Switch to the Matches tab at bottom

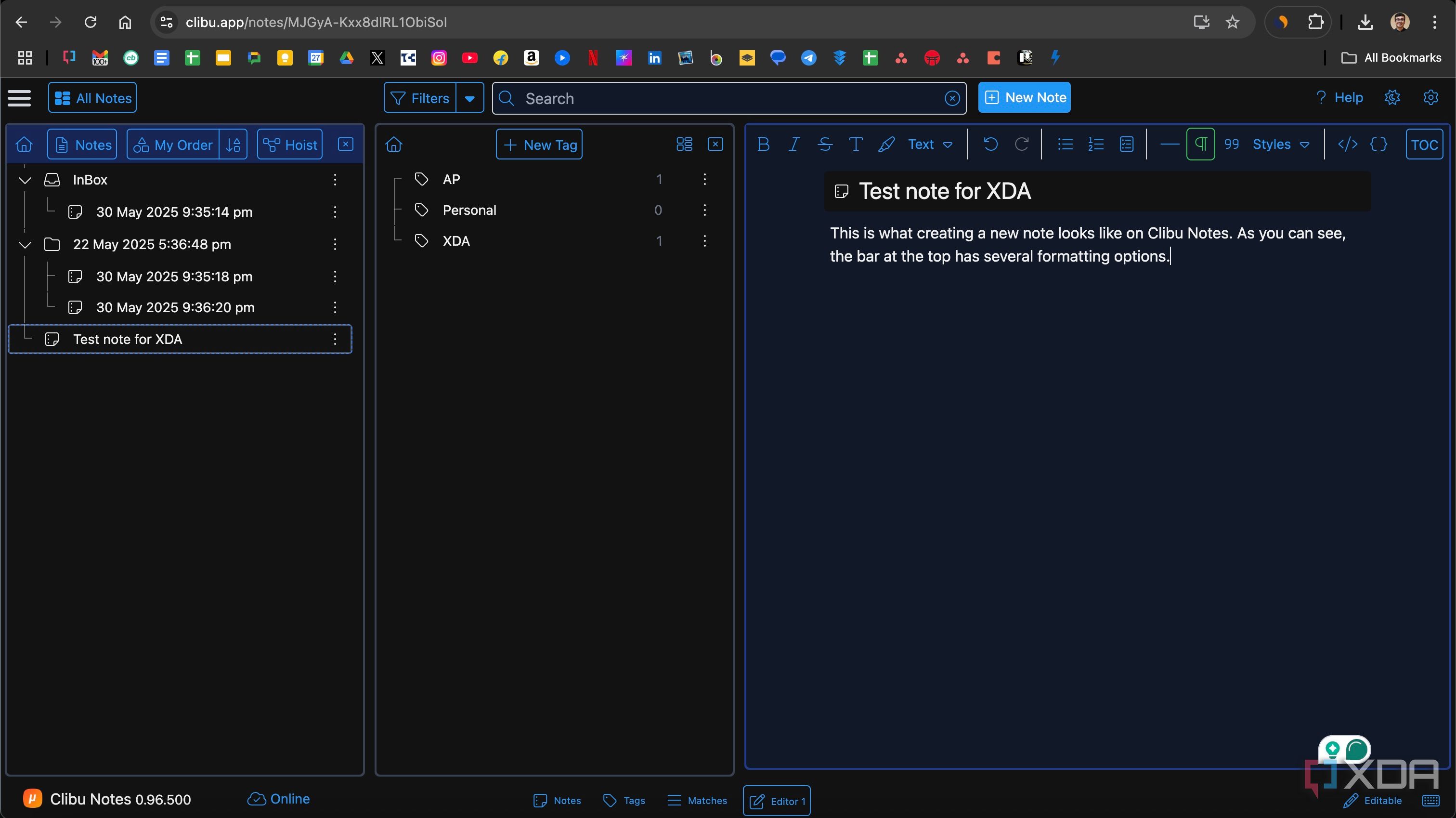(697, 801)
